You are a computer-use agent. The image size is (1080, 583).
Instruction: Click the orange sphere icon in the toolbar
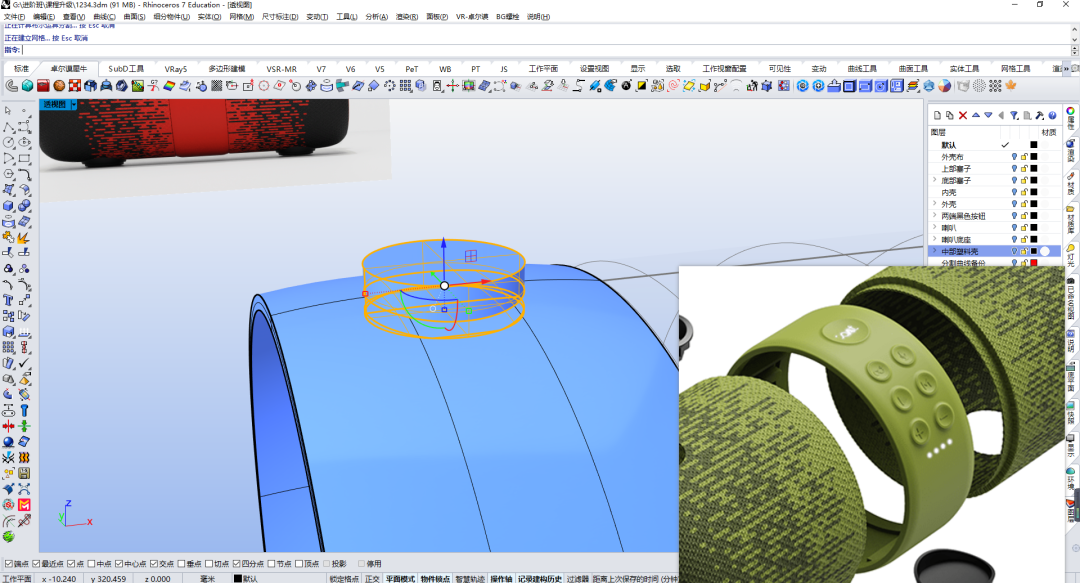pos(59,85)
